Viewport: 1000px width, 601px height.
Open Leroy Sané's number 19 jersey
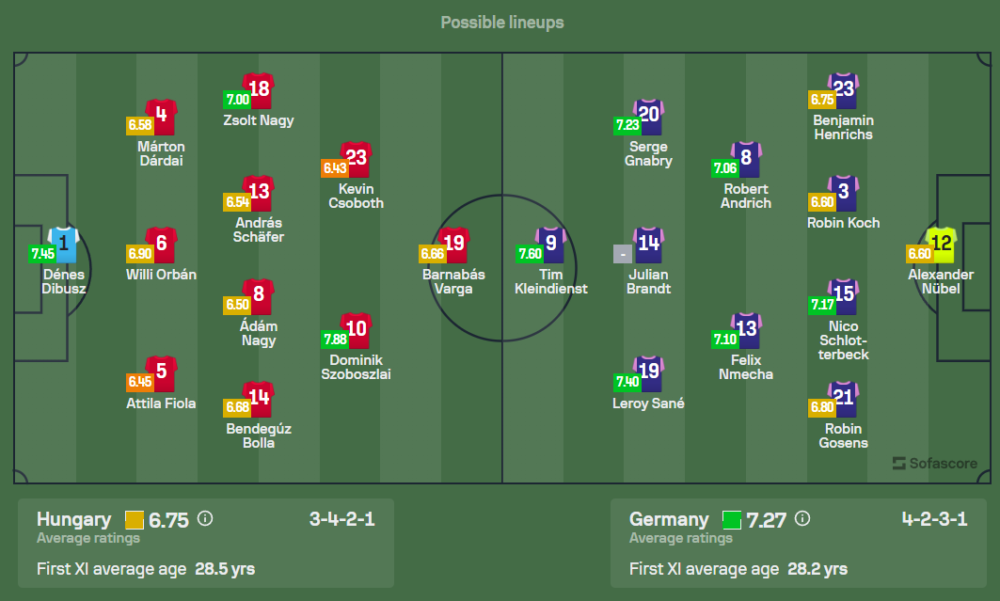pos(649,373)
